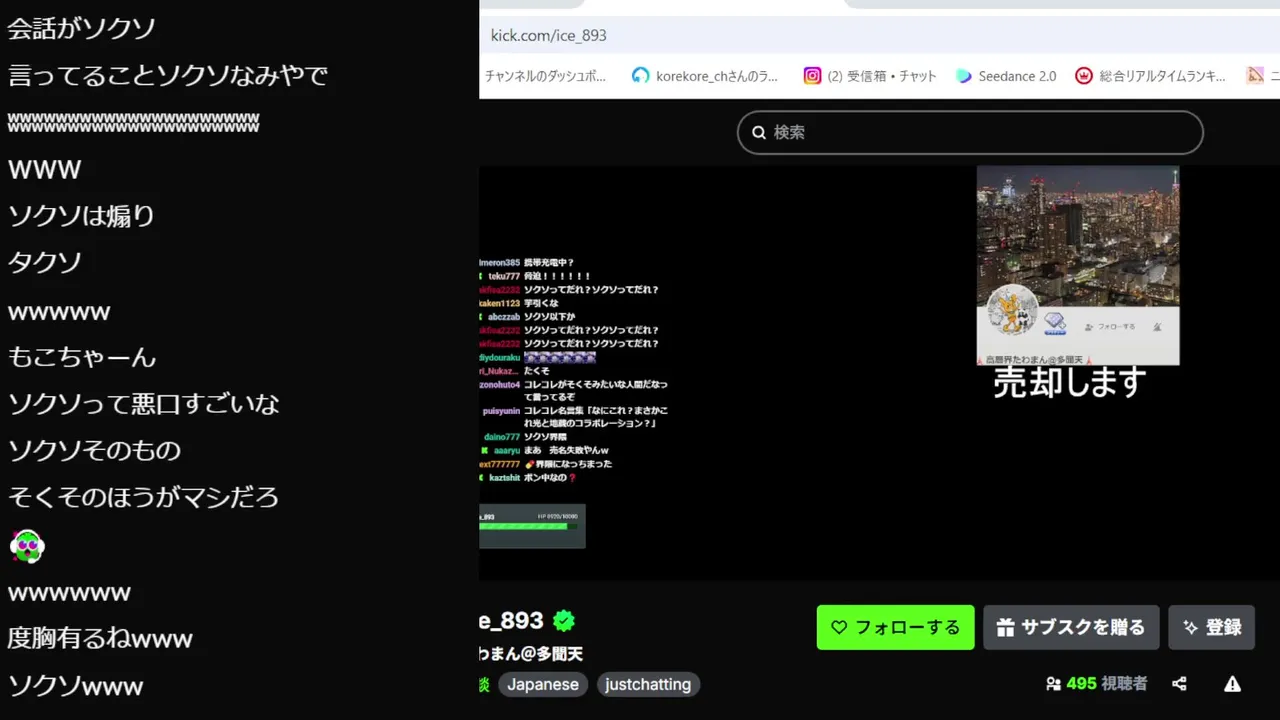Select the justchatting tag
The image size is (1280, 720).
click(648, 684)
